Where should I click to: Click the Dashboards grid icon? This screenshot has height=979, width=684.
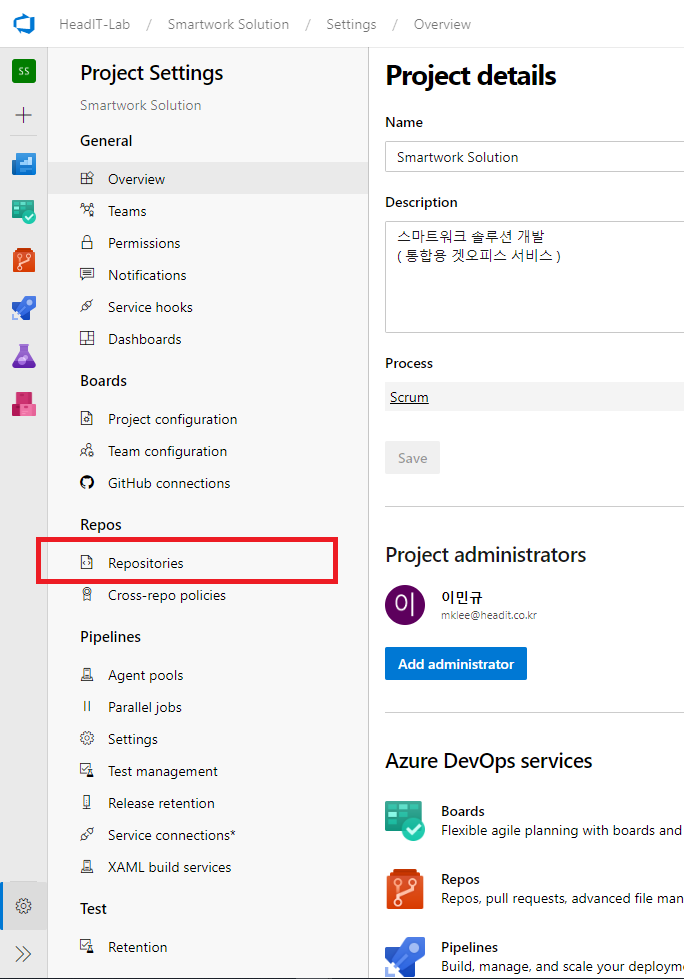point(87,338)
